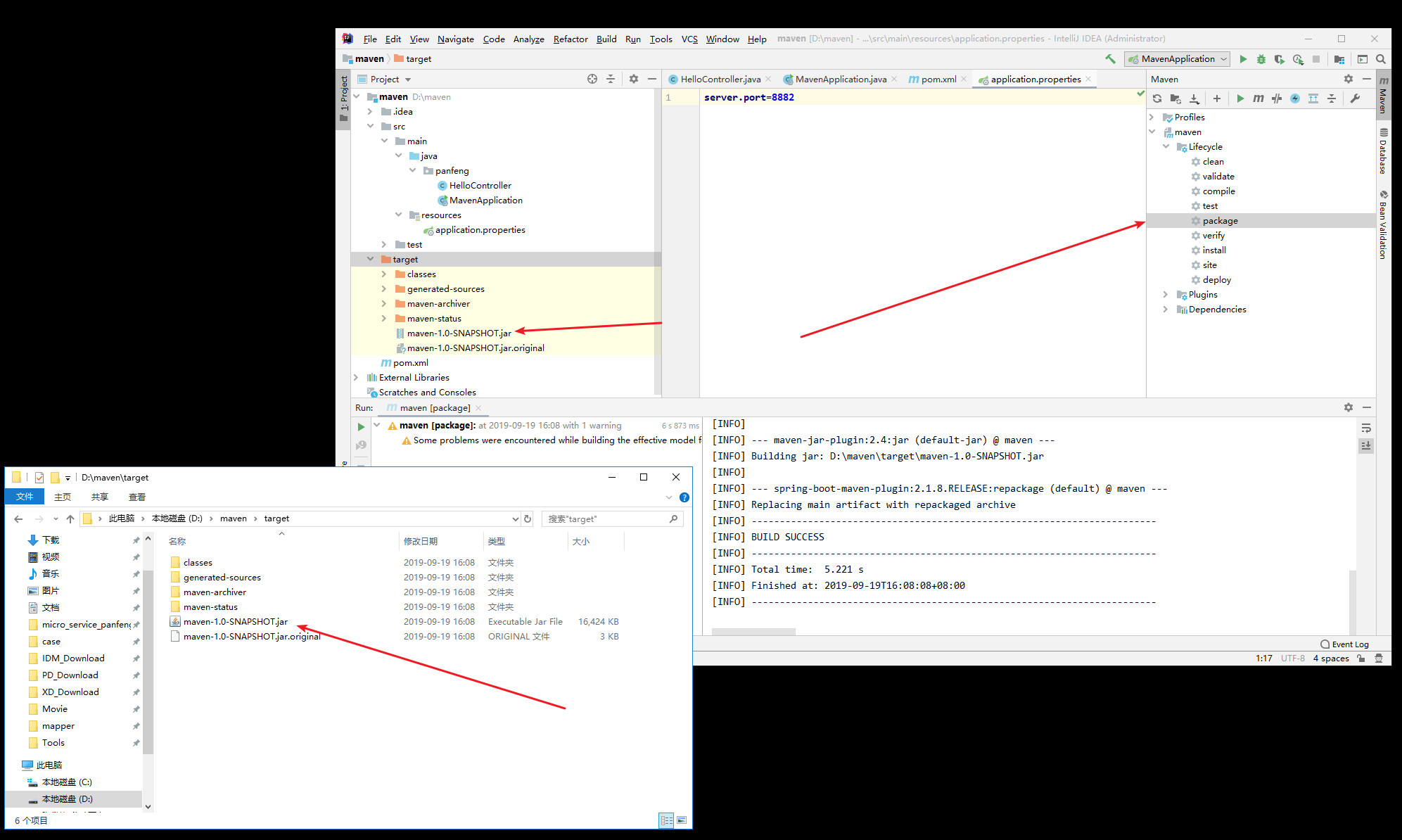Select maven-1.0-SNAPSHOT.jar file in Explorer

pos(235,621)
